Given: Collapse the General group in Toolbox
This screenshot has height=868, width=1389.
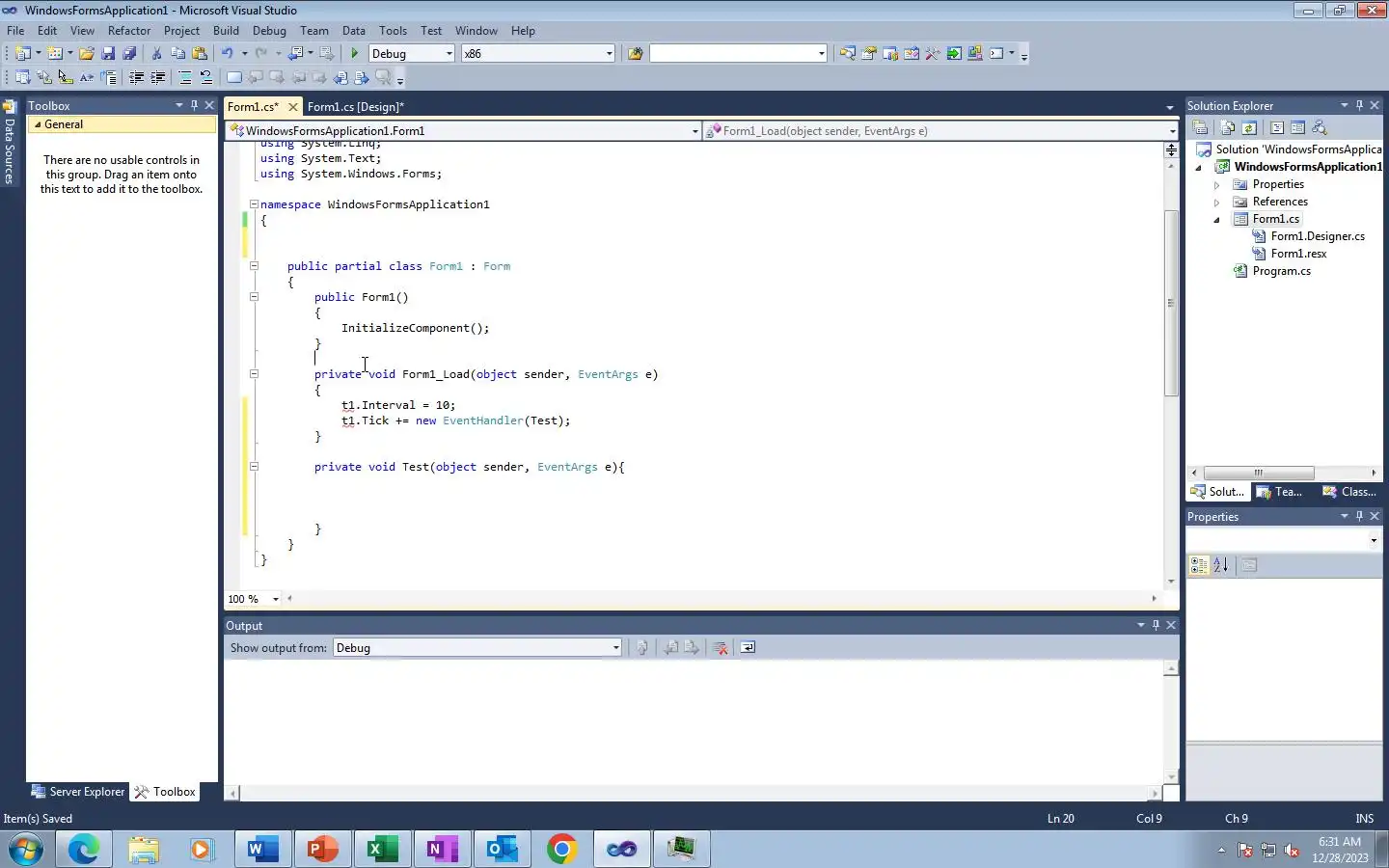Looking at the screenshot, I should click(x=38, y=124).
